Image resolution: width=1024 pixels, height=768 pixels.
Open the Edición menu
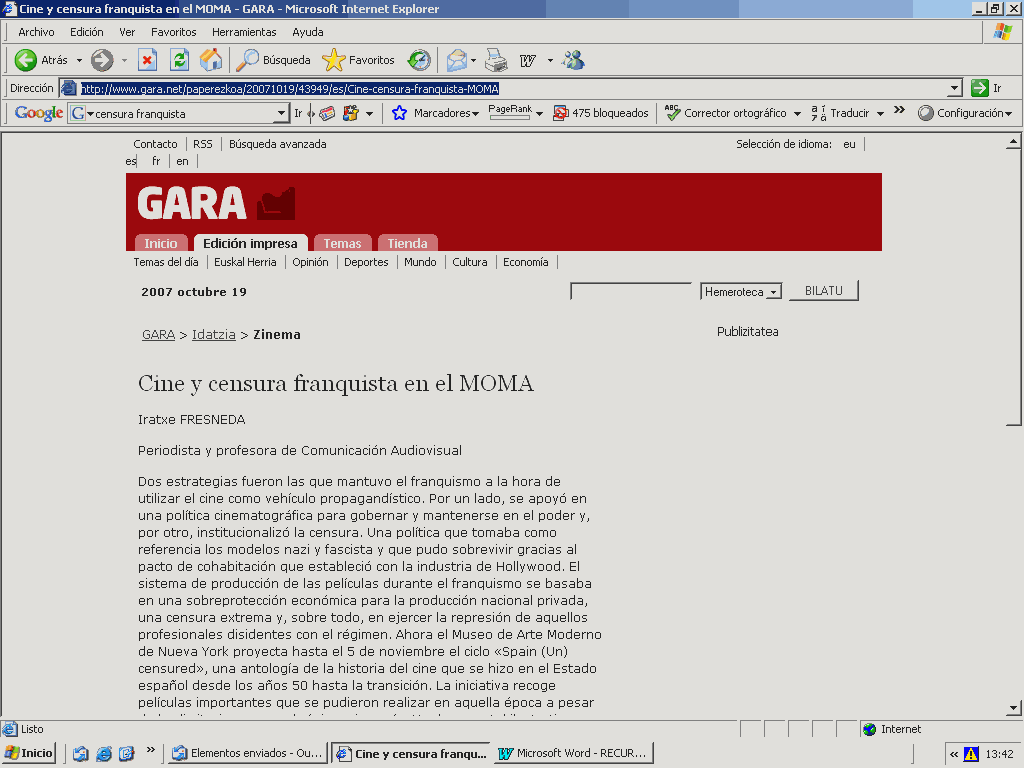pyautogui.click(x=87, y=32)
